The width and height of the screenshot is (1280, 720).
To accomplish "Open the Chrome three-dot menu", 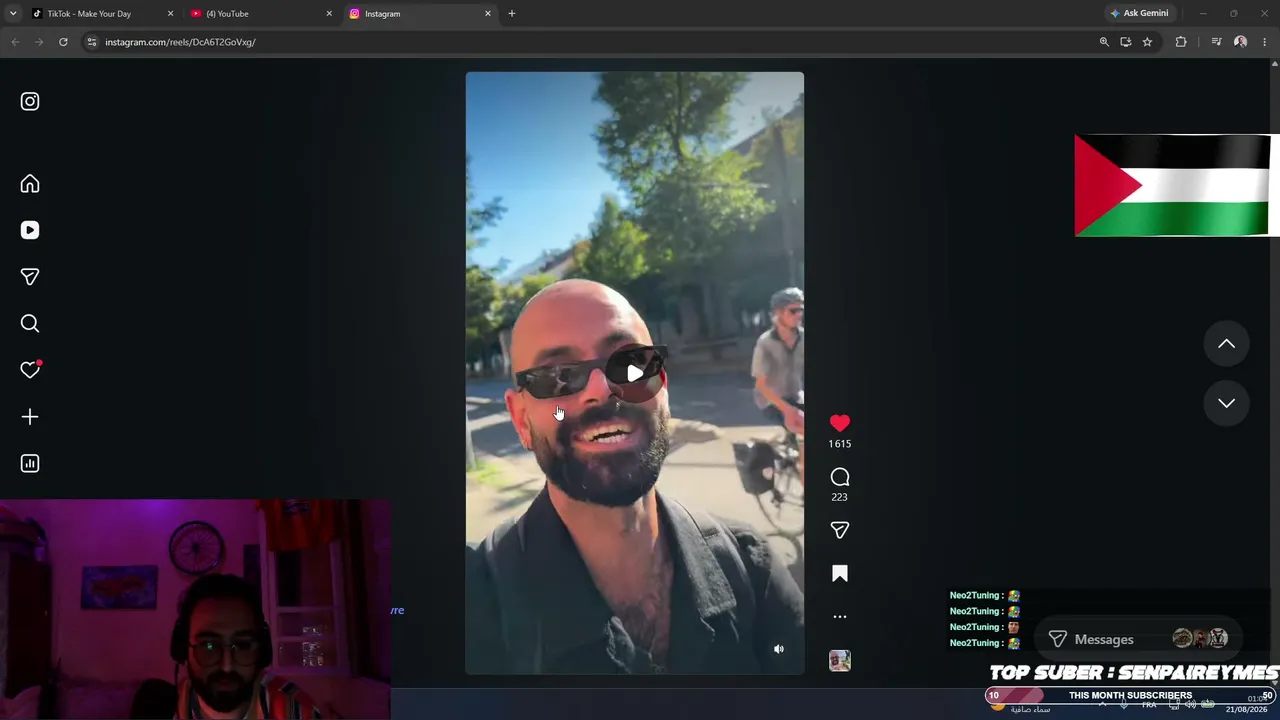I will pos(1265,42).
